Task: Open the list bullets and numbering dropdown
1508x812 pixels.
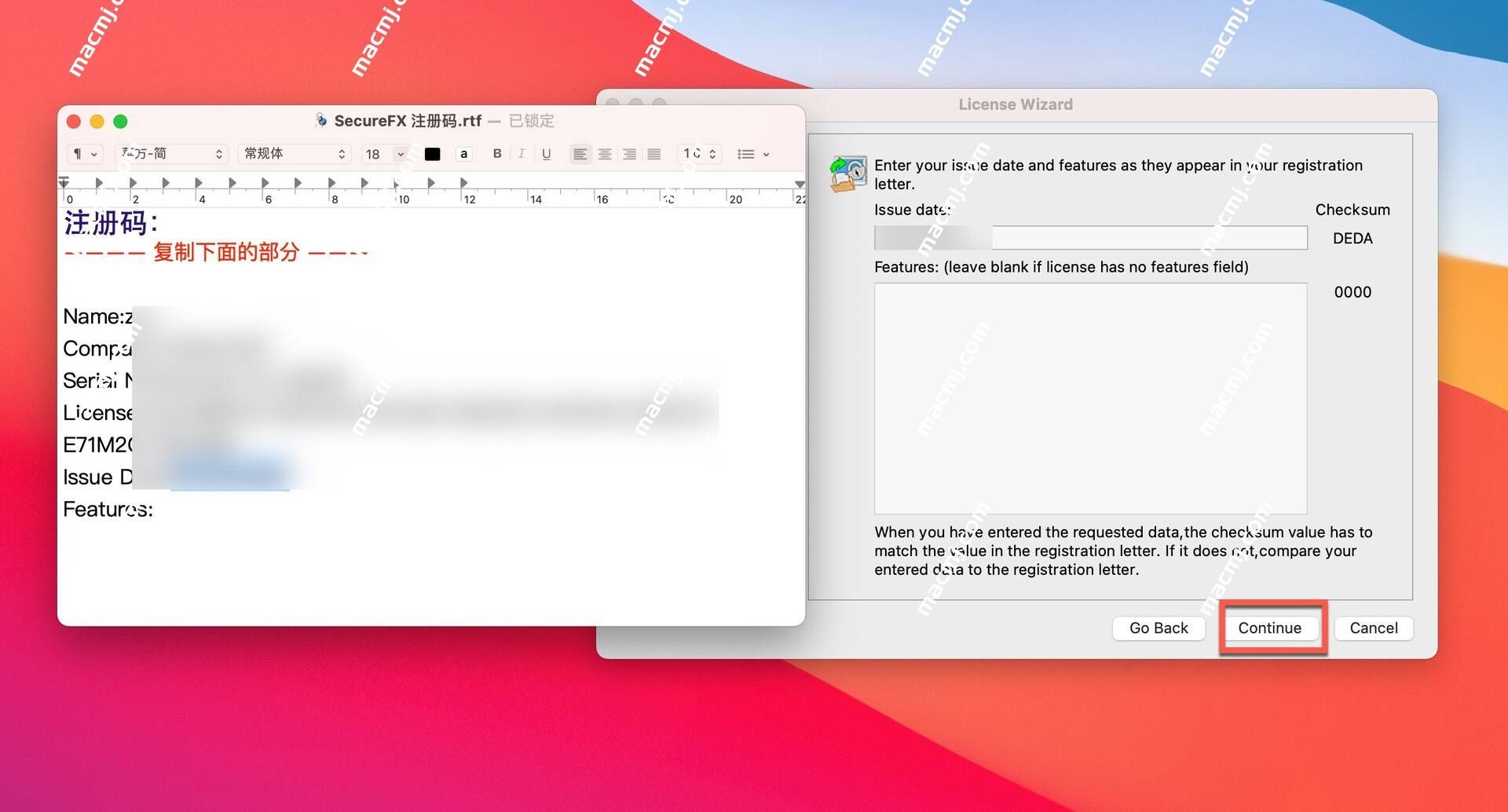Action: click(x=752, y=154)
